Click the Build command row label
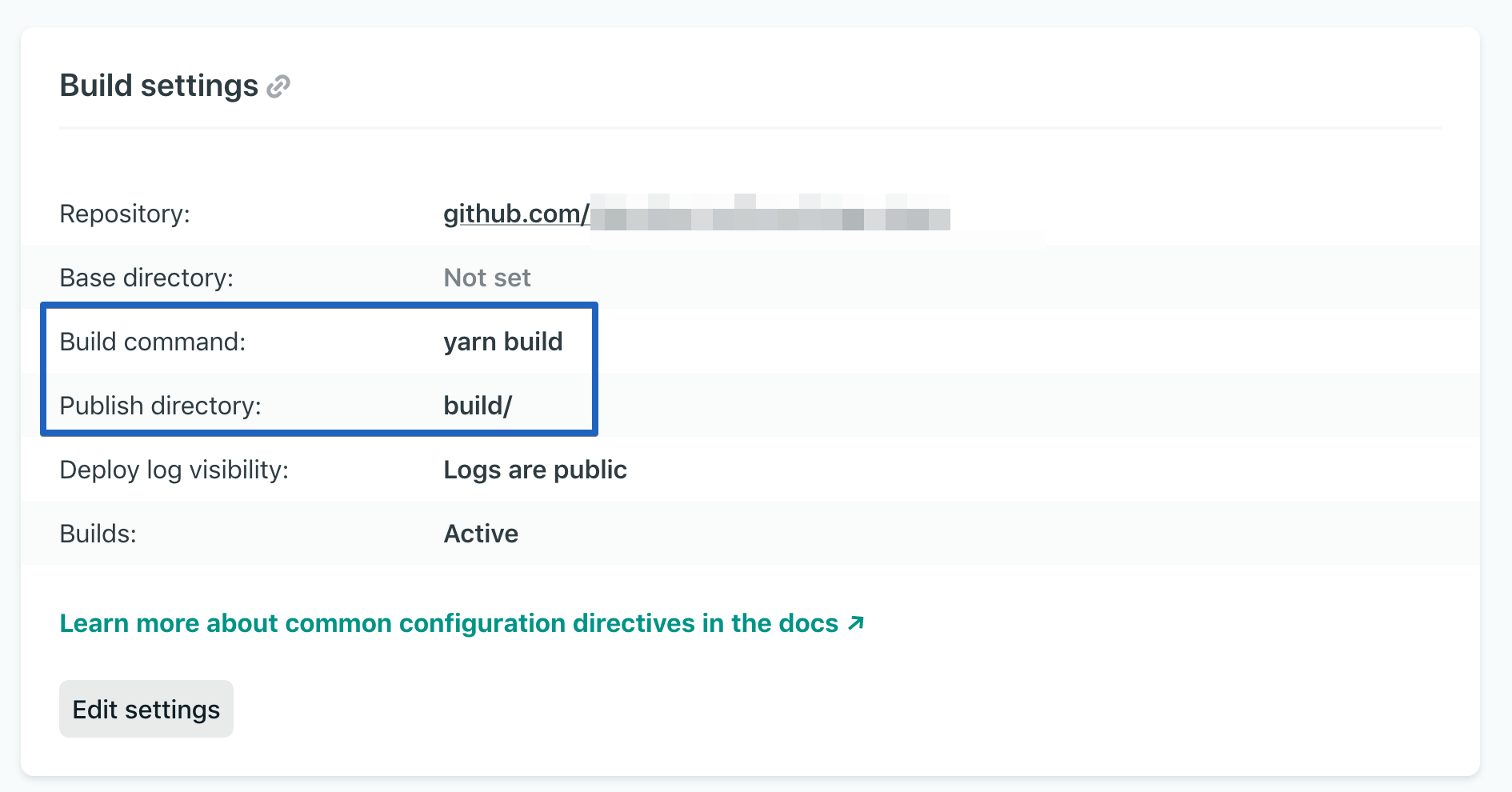1512x792 pixels. [x=154, y=342]
